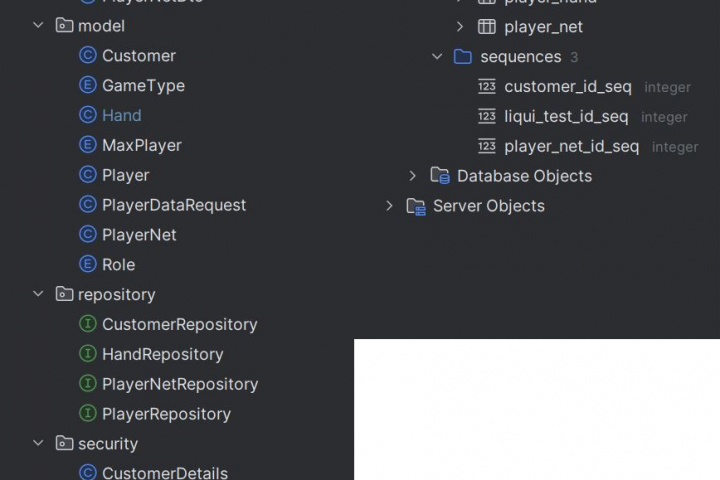This screenshot has width=720, height=480.
Task: Select the liqui_test_id_seq sequence
Action: (x=566, y=117)
